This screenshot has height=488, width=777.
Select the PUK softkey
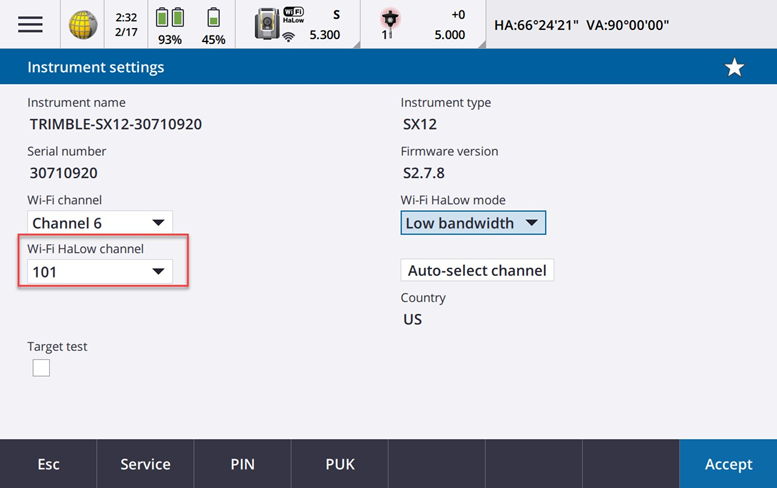[339, 464]
